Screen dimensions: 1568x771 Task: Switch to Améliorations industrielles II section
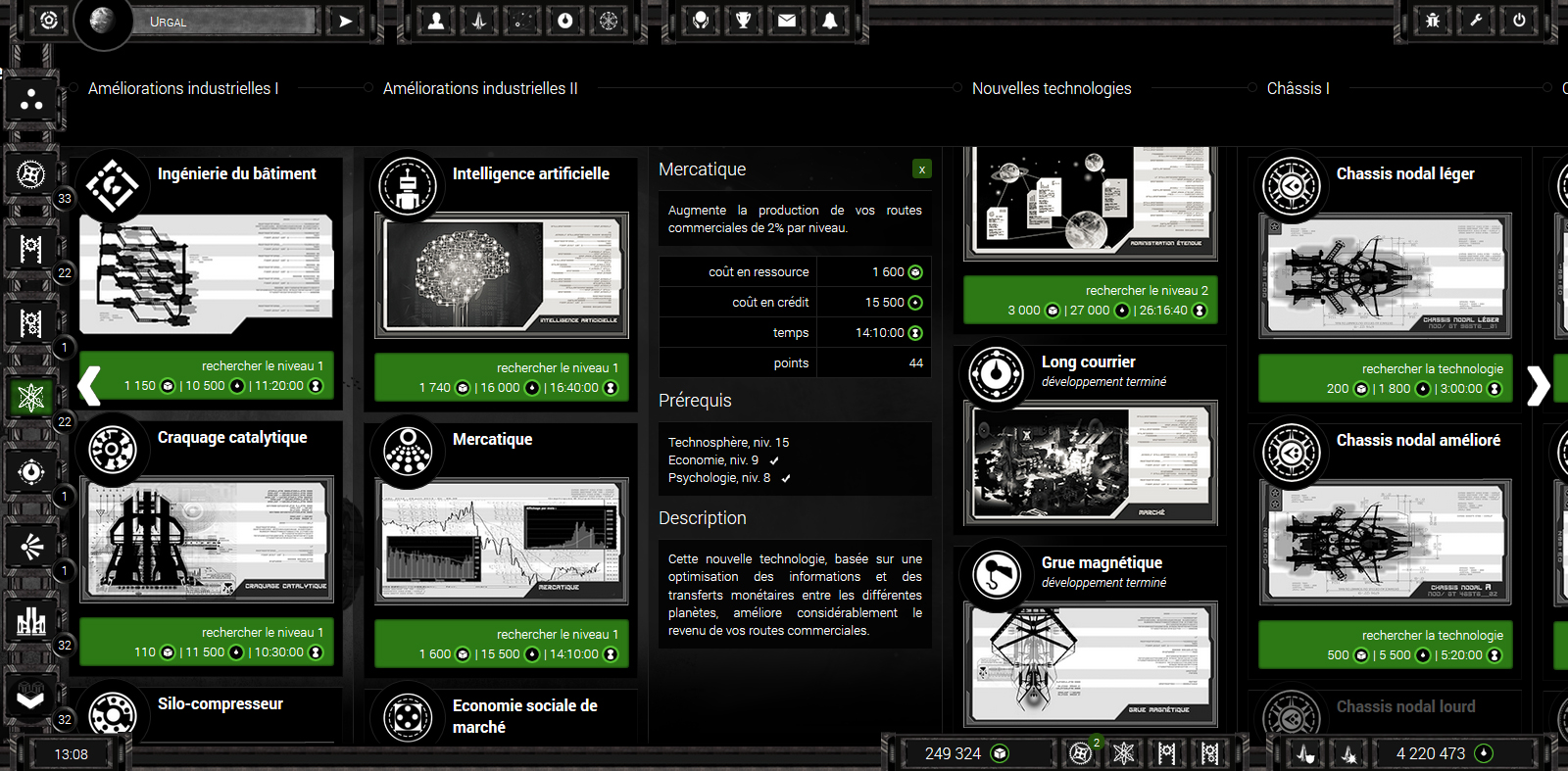[x=480, y=88]
